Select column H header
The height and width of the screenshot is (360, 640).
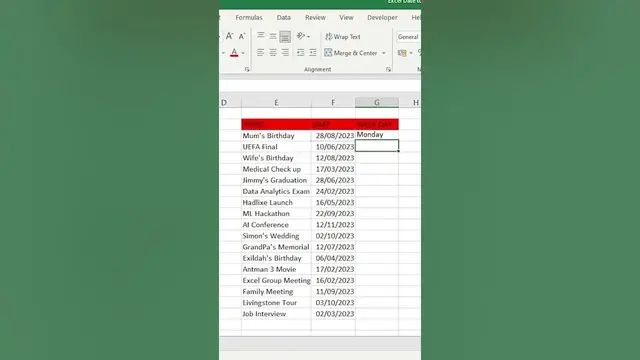coord(410,102)
